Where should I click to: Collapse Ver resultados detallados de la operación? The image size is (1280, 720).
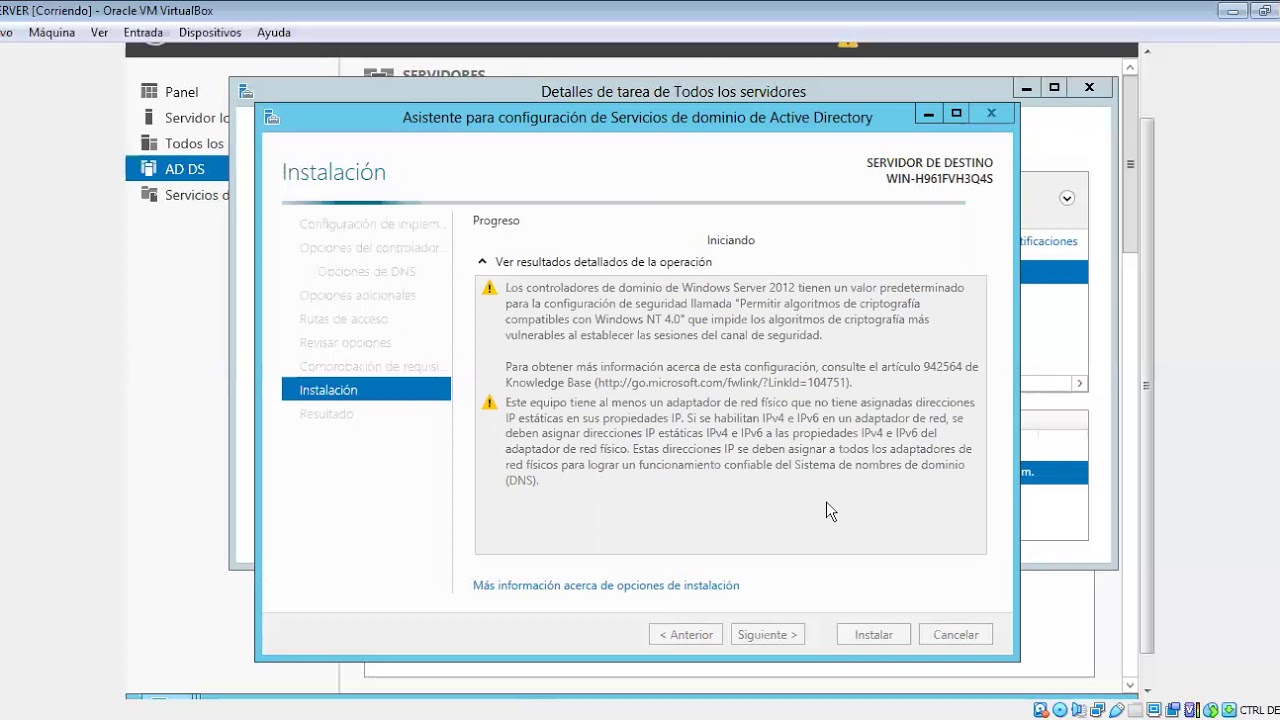(482, 262)
